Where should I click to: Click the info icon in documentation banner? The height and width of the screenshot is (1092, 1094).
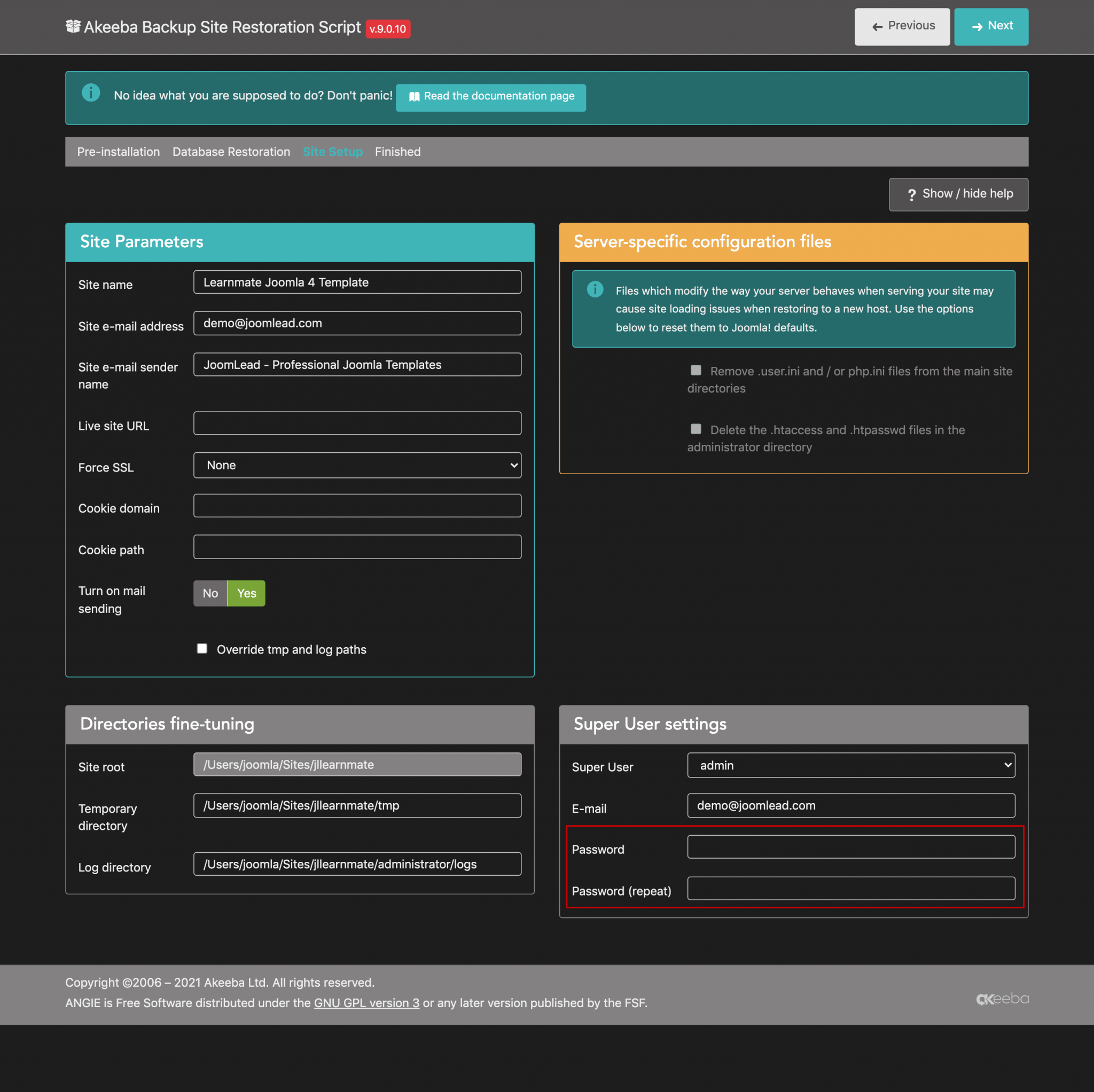point(91,93)
